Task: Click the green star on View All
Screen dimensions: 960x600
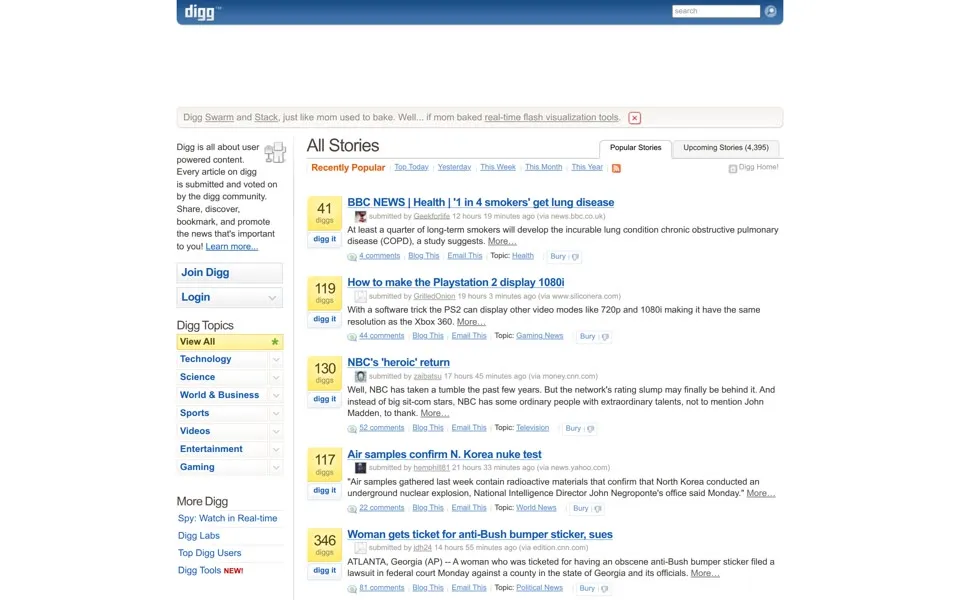Action: click(275, 342)
